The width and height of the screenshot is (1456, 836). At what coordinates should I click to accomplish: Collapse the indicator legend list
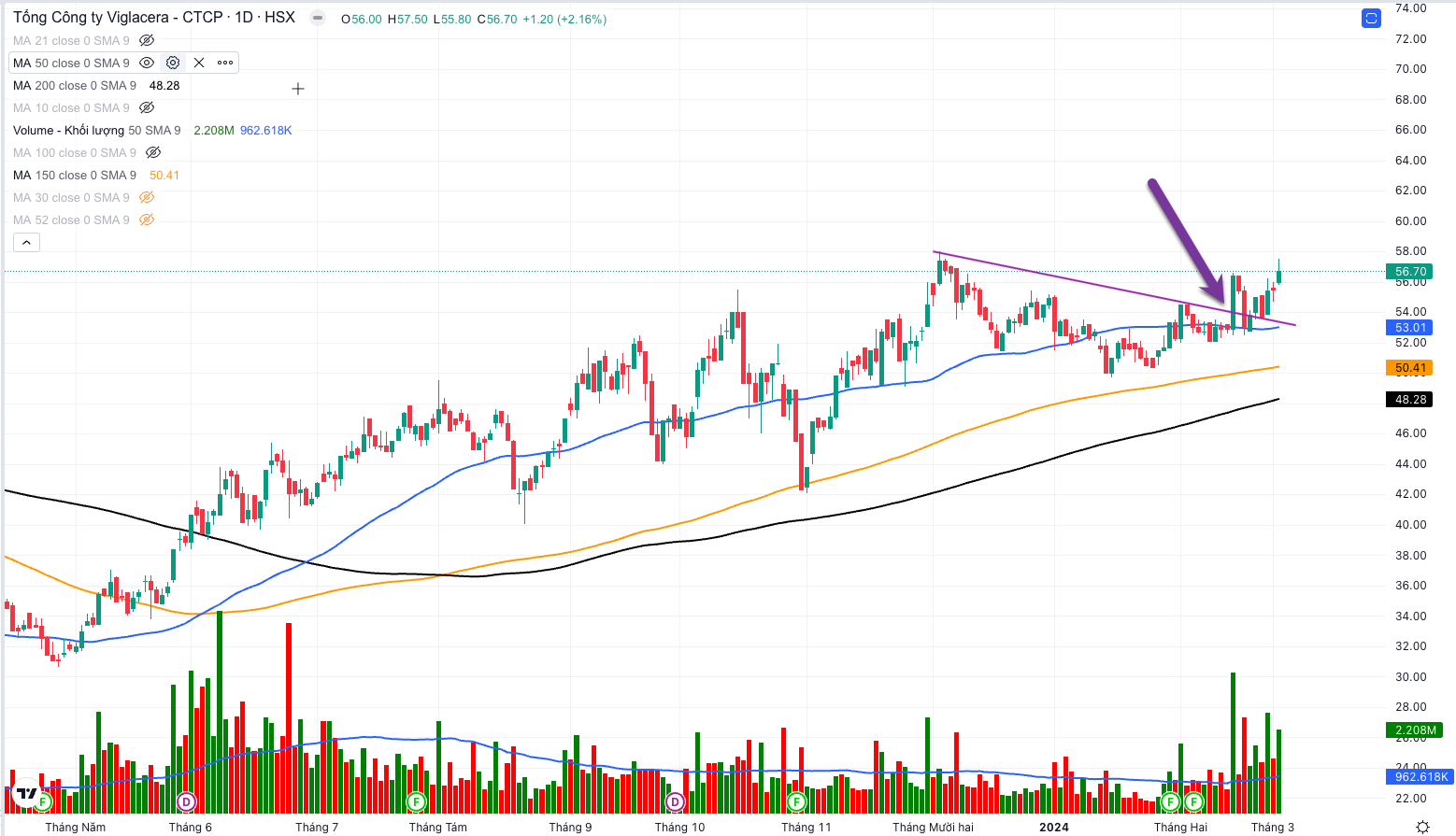click(x=26, y=243)
